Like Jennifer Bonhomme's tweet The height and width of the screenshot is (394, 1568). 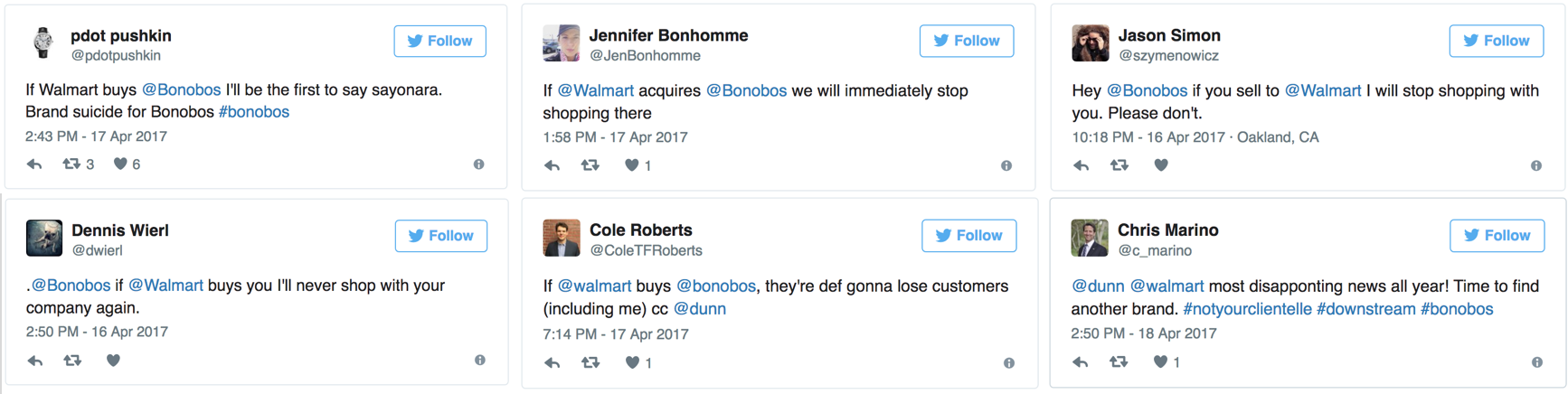(632, 165)
